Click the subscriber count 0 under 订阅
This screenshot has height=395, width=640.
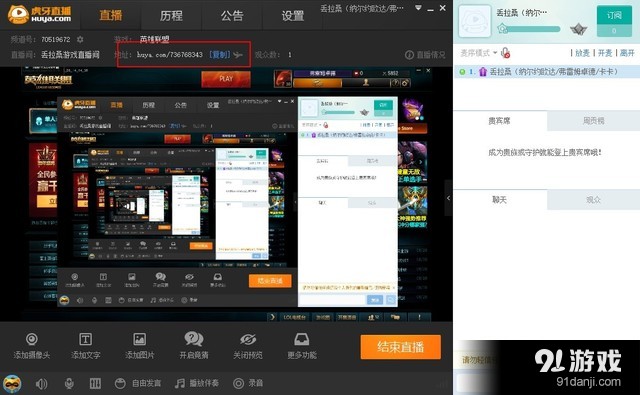pyautogui.click(x=614, y=31)
